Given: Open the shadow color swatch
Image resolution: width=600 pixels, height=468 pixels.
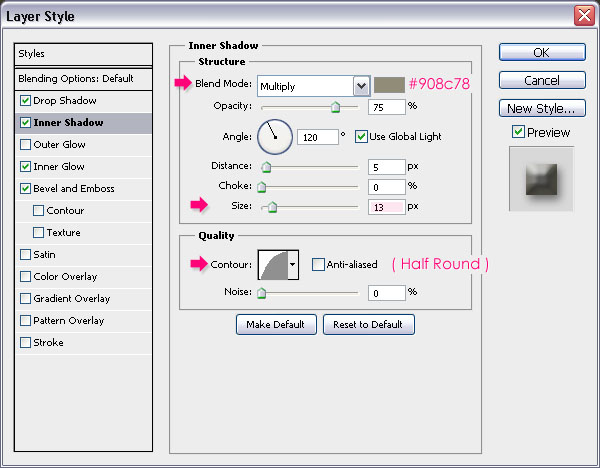Looking at the screenshot, I should [x=389, y=85].
